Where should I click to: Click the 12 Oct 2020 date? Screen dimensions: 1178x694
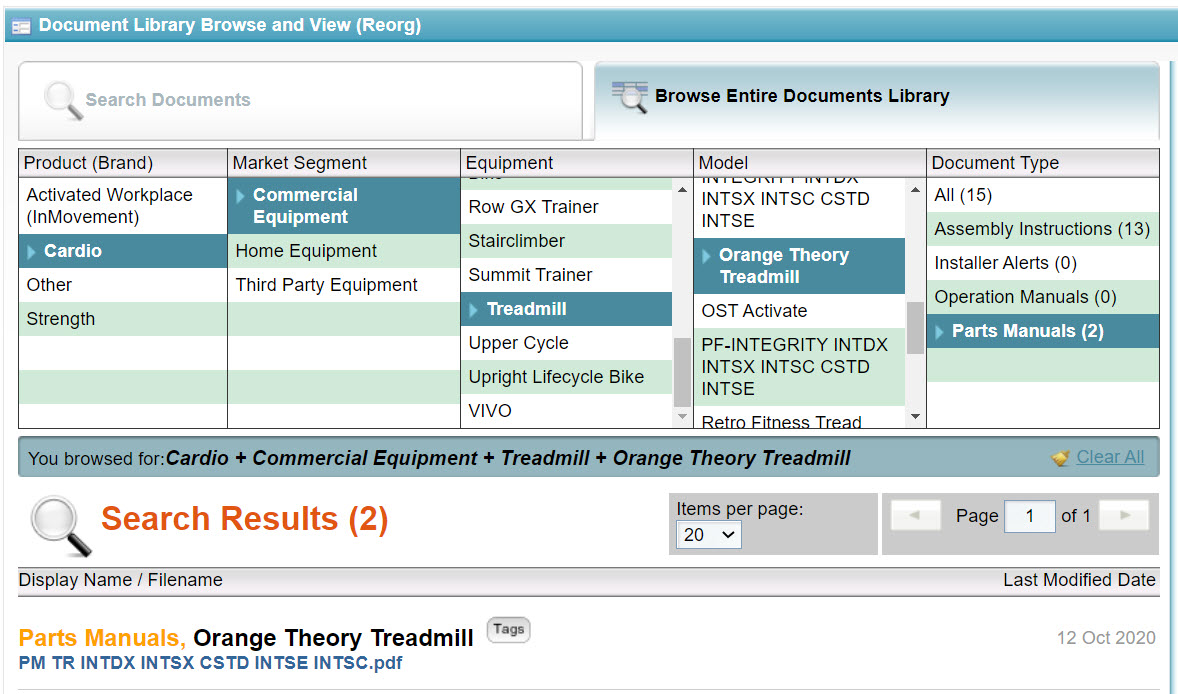(x=1106, y=638)
